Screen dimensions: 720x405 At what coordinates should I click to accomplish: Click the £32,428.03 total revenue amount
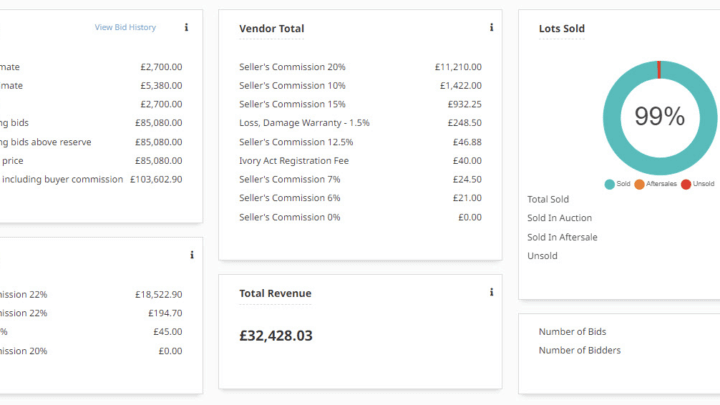(x=276, y=336)
